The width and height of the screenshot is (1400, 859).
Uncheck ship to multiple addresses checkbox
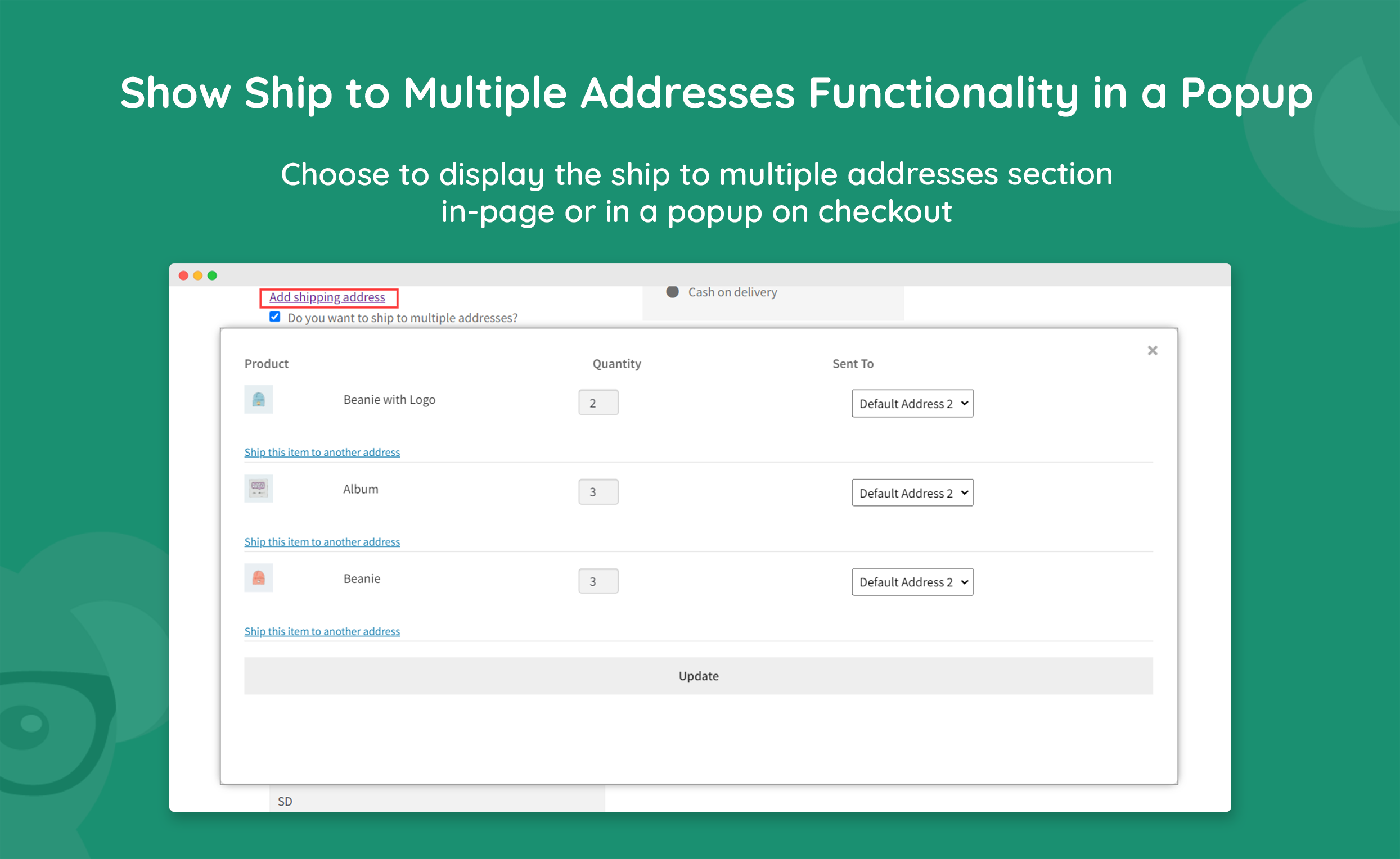[x=275, y=317]
